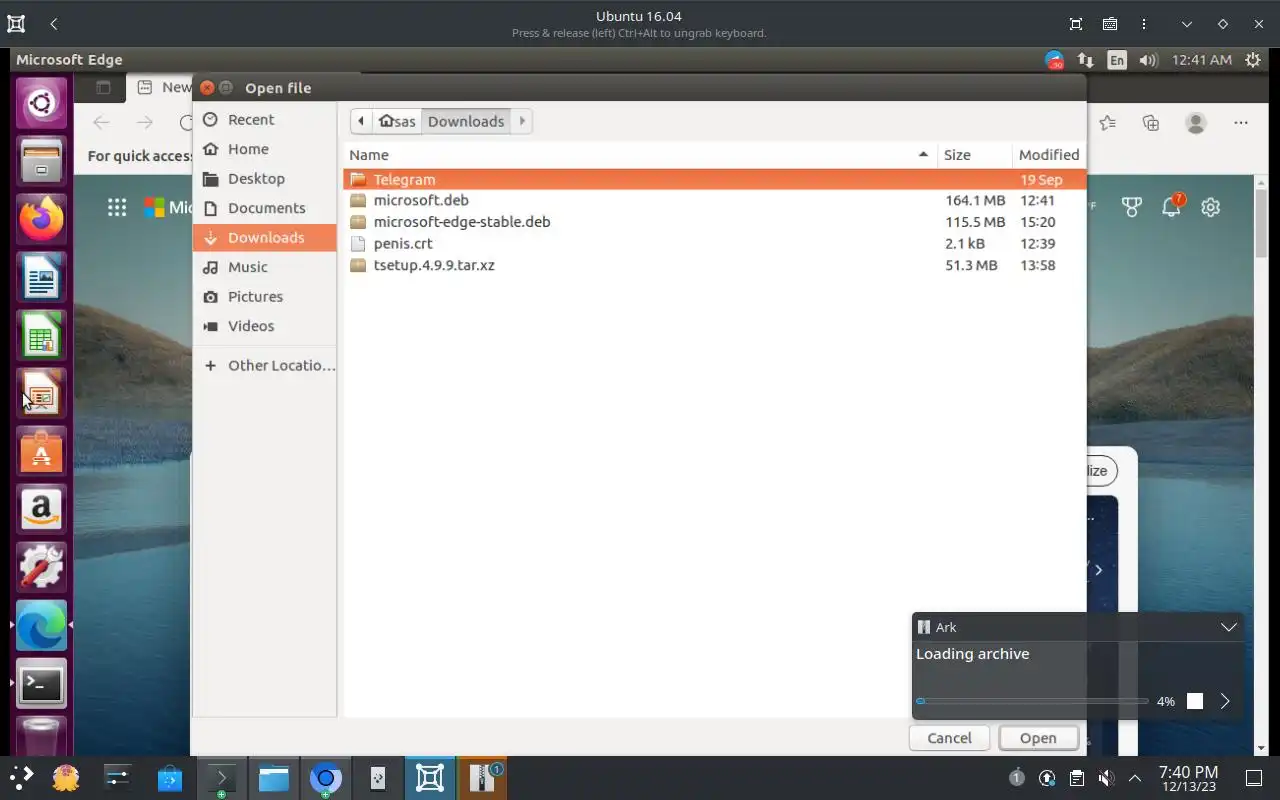The height and width of the screenshot is (800, 1280).
Task: Expand Ark job details arrow
Action: (1225, 702)
